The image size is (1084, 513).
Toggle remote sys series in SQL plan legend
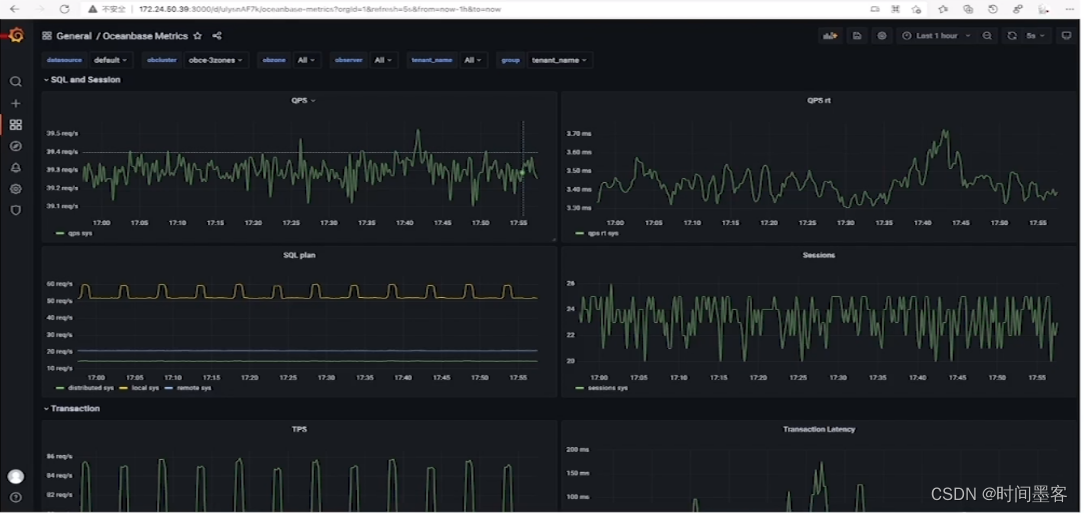pyautogui.click(x=194, y=388)
